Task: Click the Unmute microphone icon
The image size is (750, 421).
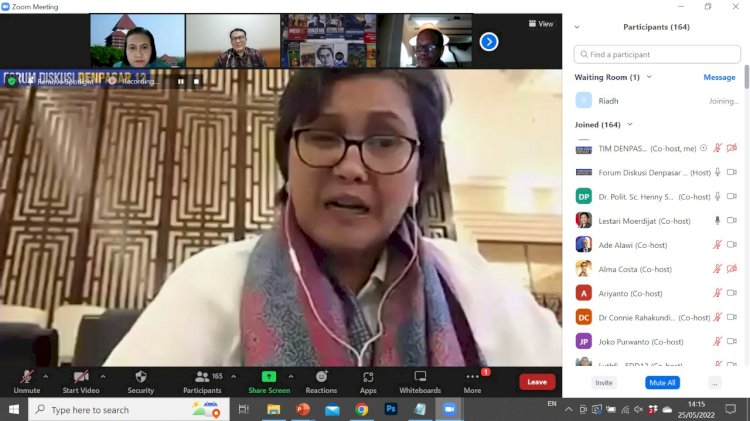Action: (x=27, y=377)
